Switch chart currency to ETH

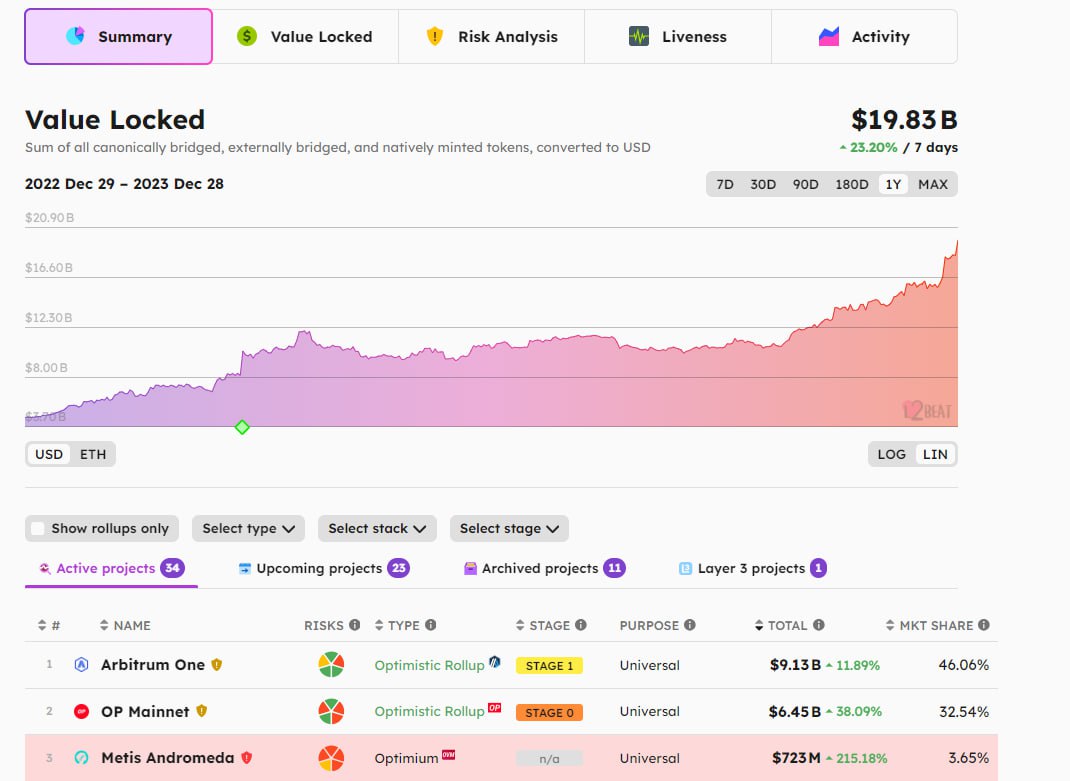click(x=93, y=455)
